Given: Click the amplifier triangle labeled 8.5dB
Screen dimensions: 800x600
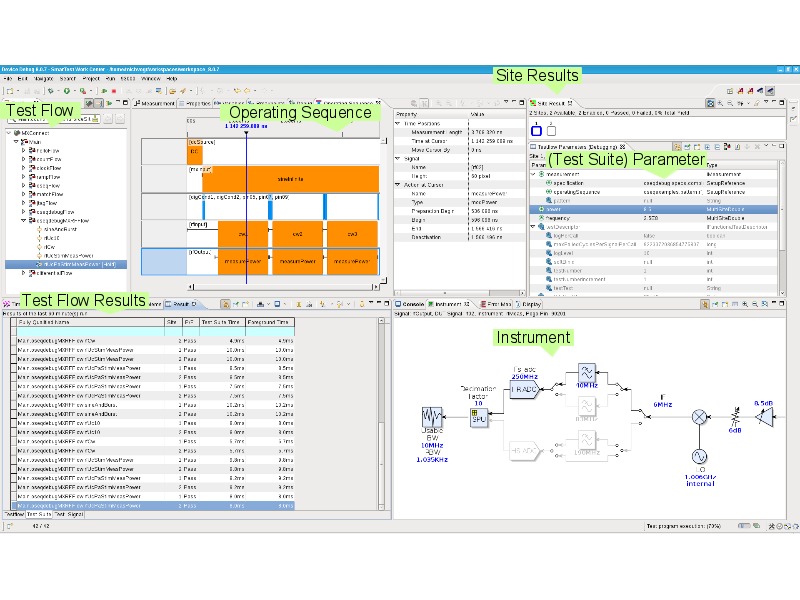Looking at the screenshot, I should [x=764, y=417].
